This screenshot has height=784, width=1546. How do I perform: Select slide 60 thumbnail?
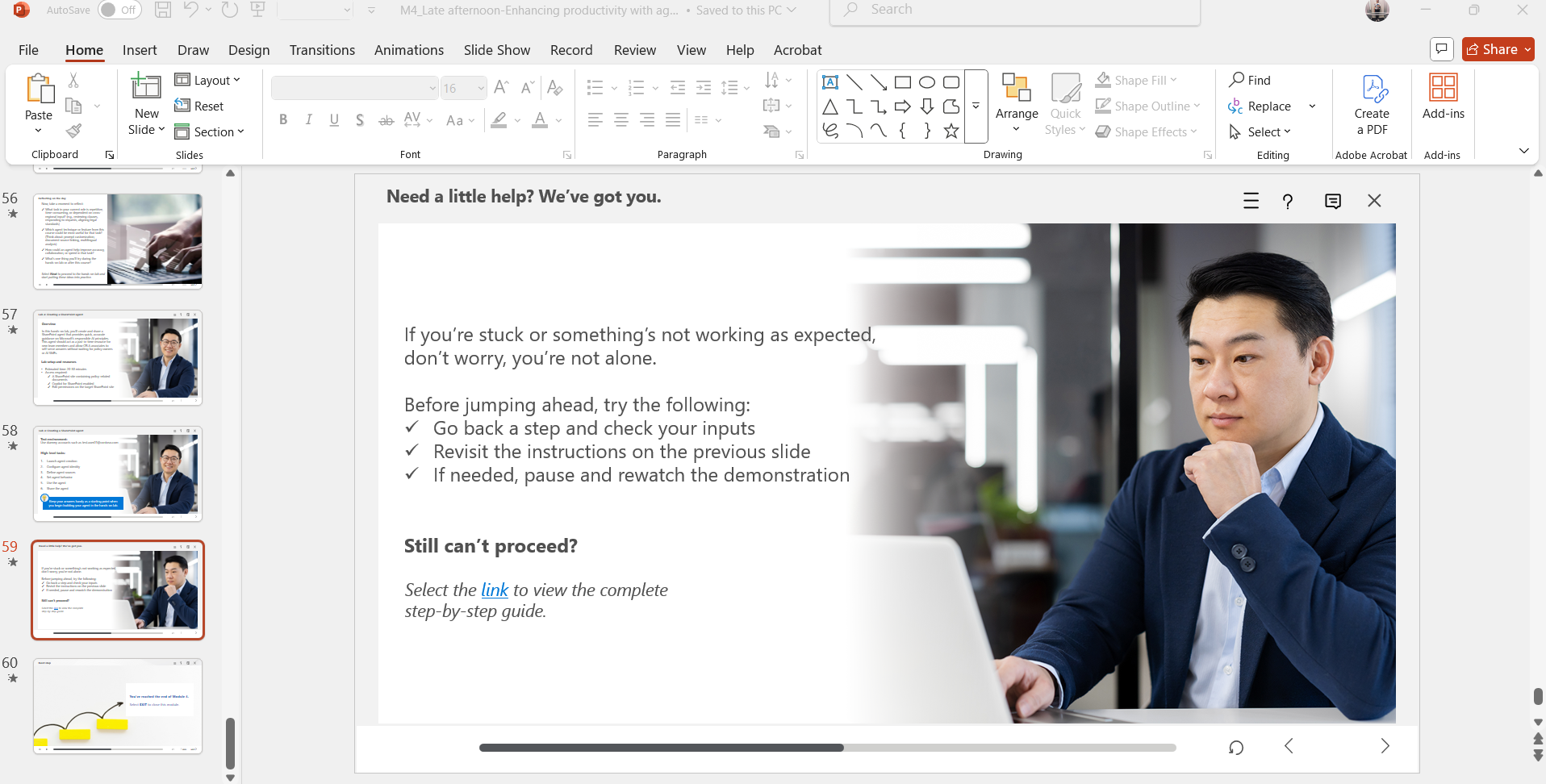(118, 706)
